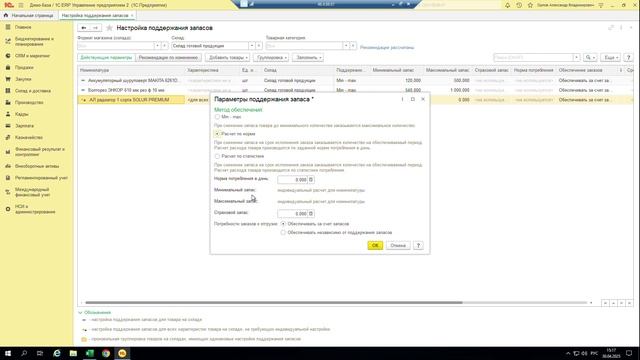
Task: Open calculator for Страховой запас field
Action: click(x=311, y=213)
